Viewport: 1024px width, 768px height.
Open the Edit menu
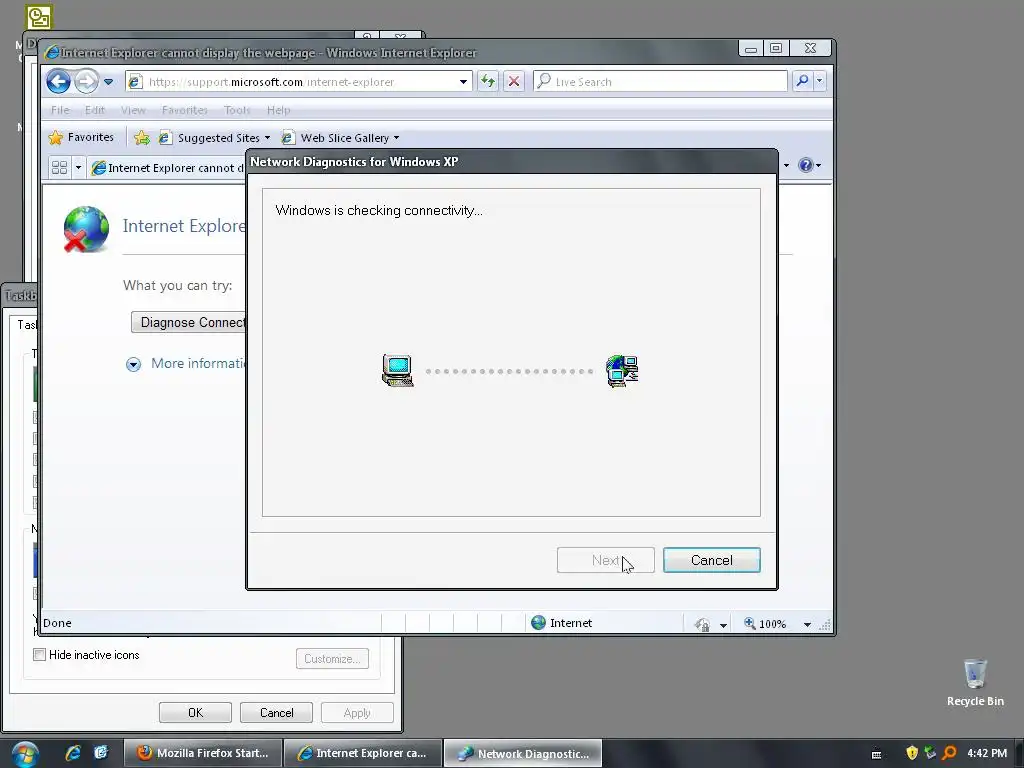95,110
